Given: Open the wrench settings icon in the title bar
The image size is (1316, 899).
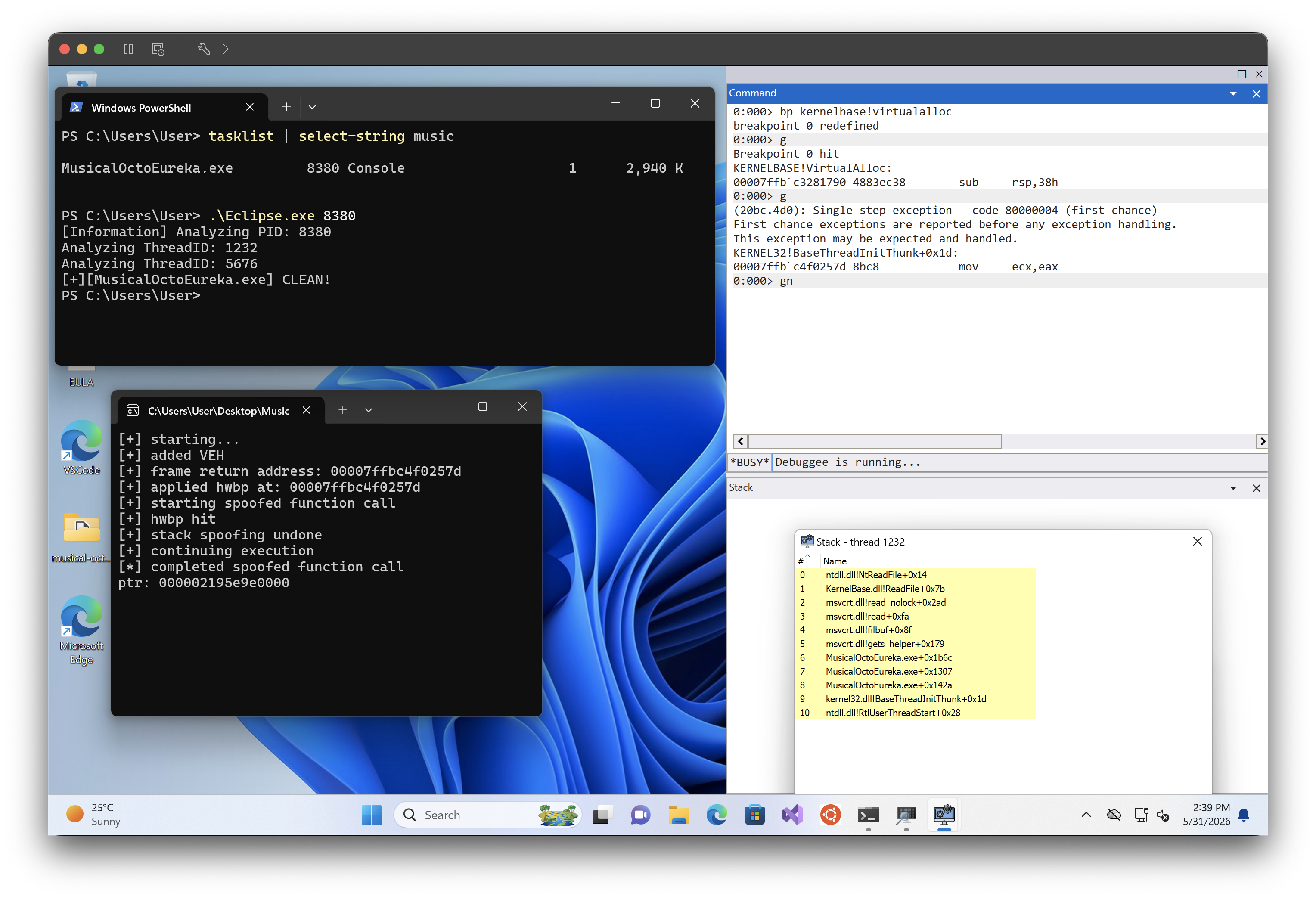Looking at the screenshot, I should (x=204, y=49).
